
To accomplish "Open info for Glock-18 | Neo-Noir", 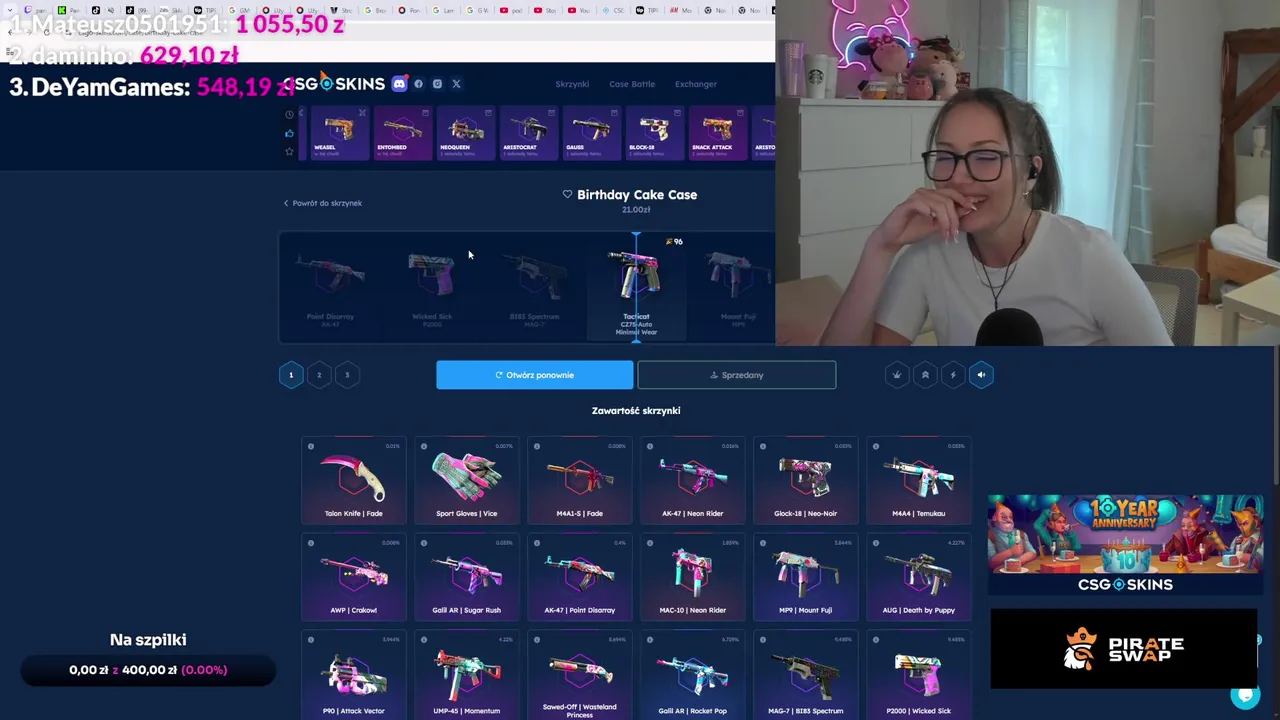I will click(763, 446).
